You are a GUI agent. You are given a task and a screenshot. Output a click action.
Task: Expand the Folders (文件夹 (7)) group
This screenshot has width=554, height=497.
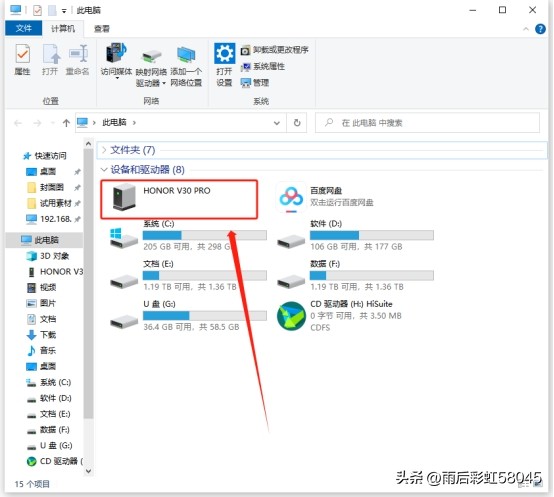tap(104, 150)
